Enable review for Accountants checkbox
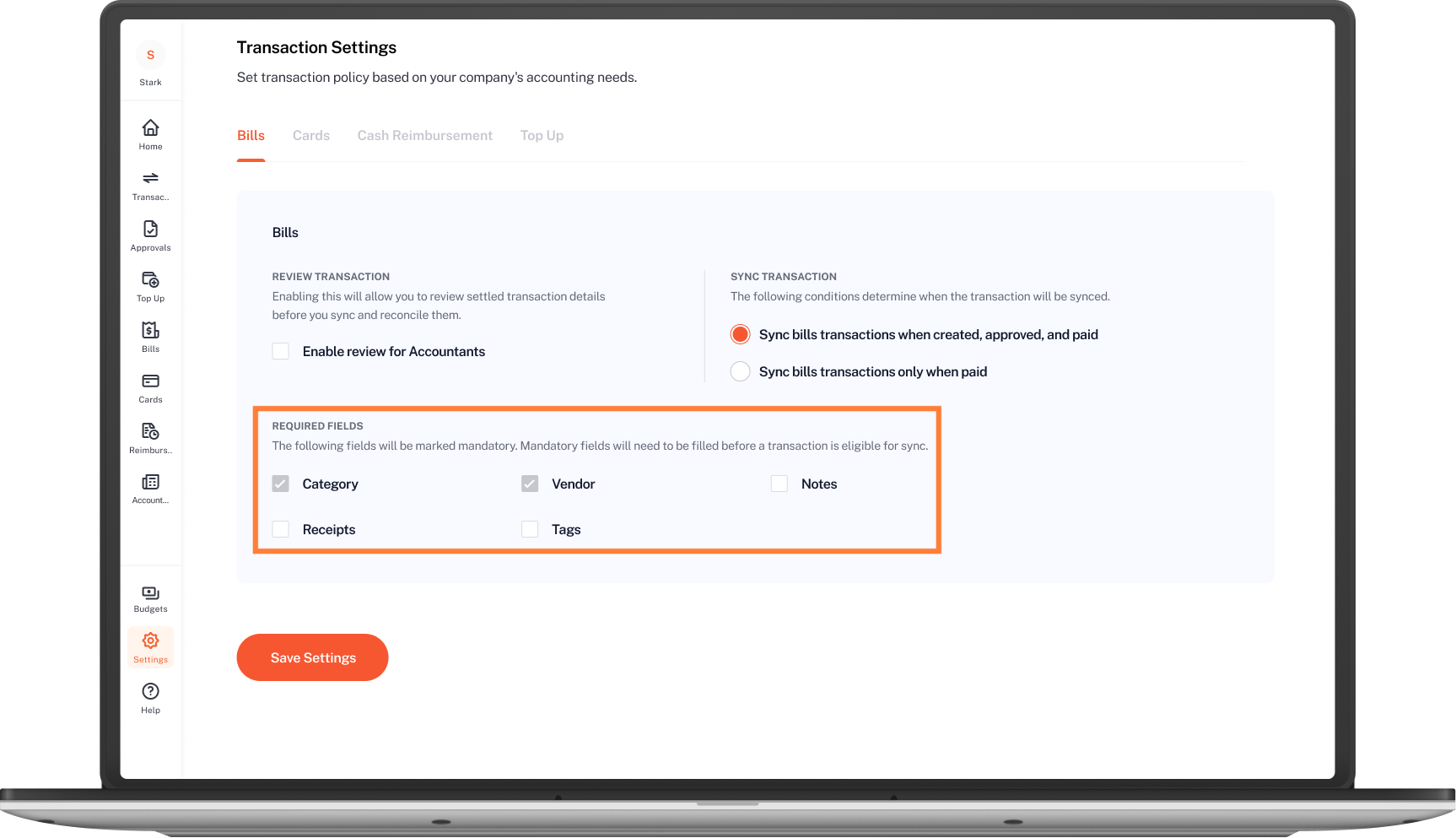Image resolution: width=1456 pixels, height=838 pixels. (x=281, y=351)
